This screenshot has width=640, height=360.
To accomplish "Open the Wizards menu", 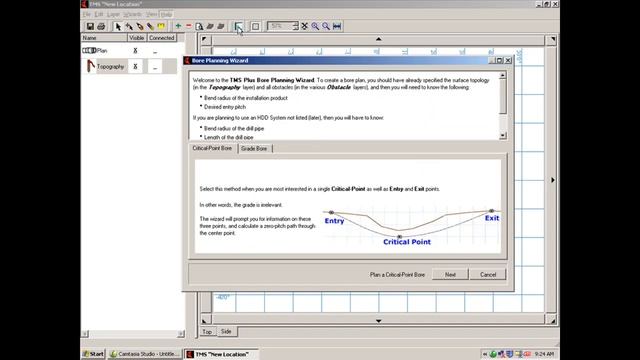I will point(132,14).
